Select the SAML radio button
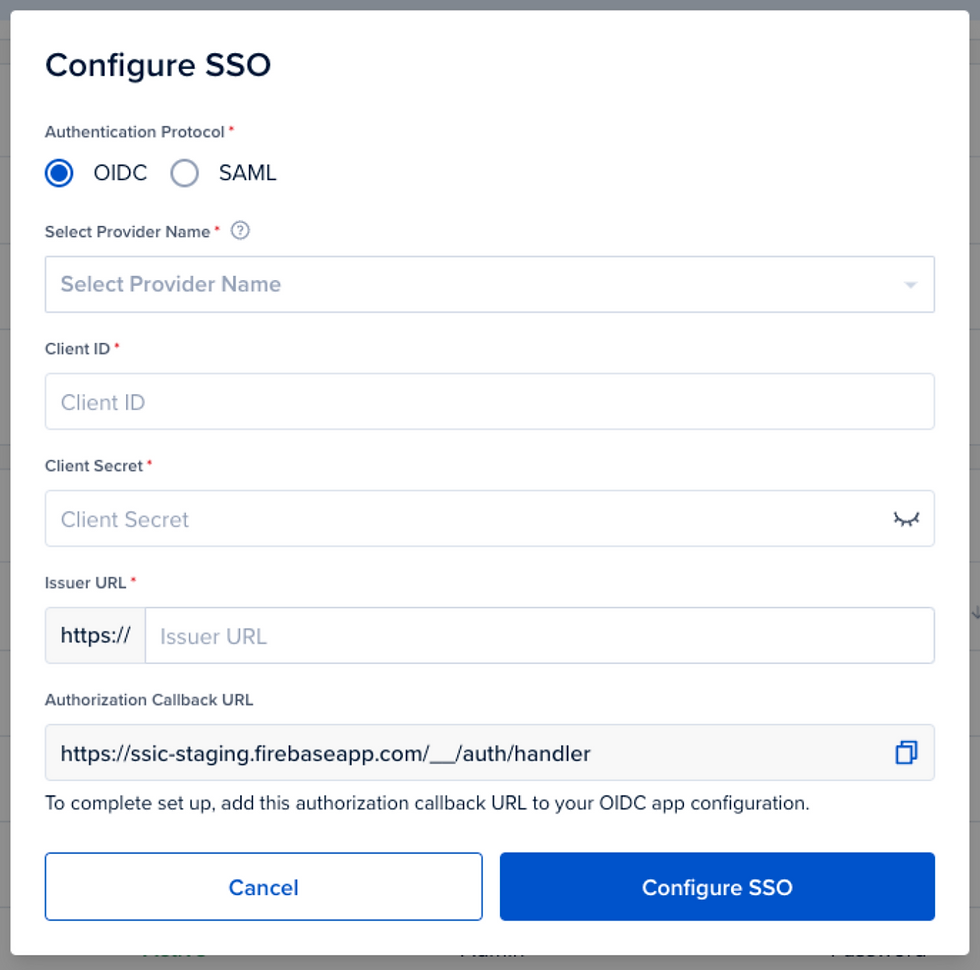 (184, 173)
